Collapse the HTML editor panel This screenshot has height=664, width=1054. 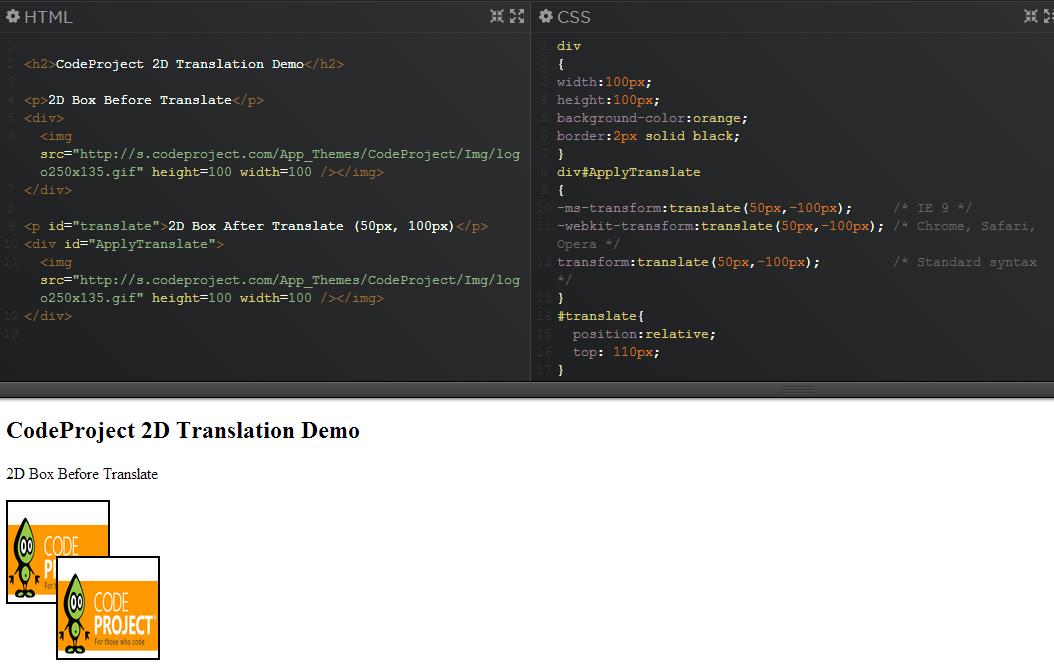[497, 16]
